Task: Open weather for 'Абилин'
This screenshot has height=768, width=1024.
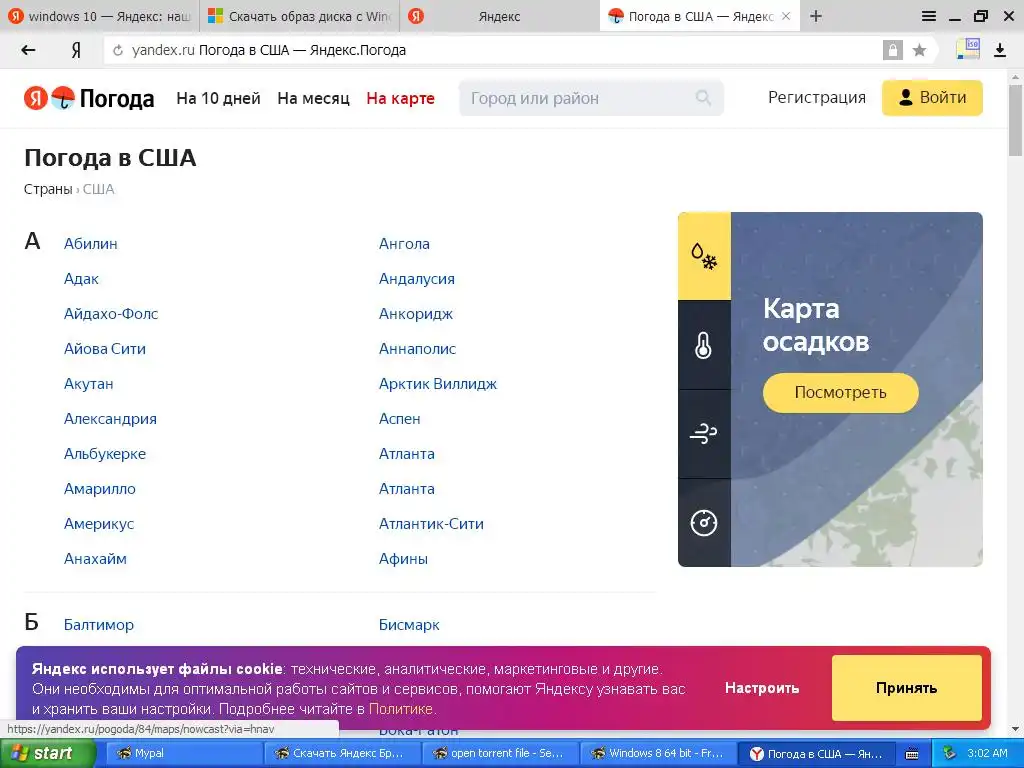Action: [x=91, y=244]
